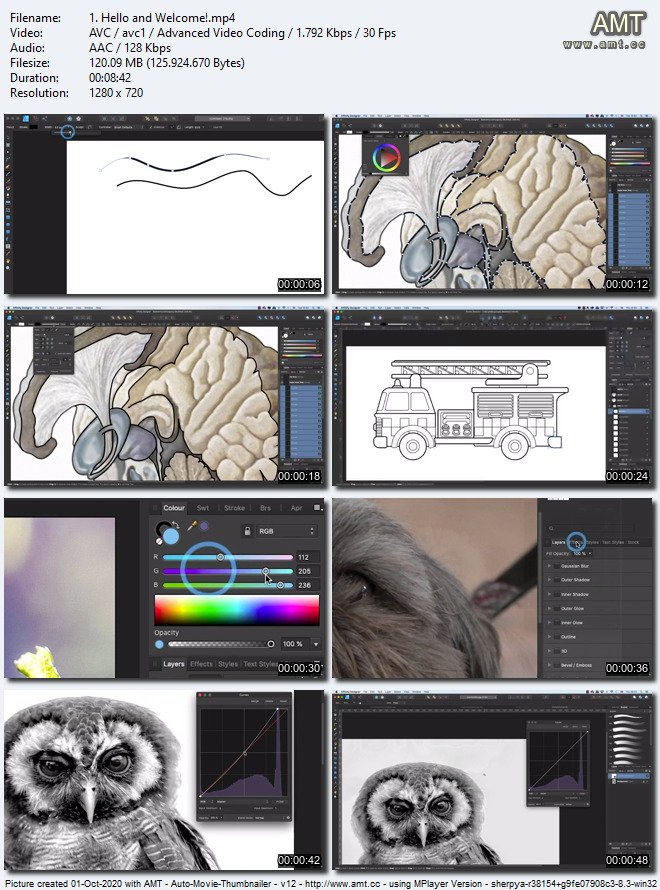Click the B slider handle
The image size is (660, 890).
(280, 585)
